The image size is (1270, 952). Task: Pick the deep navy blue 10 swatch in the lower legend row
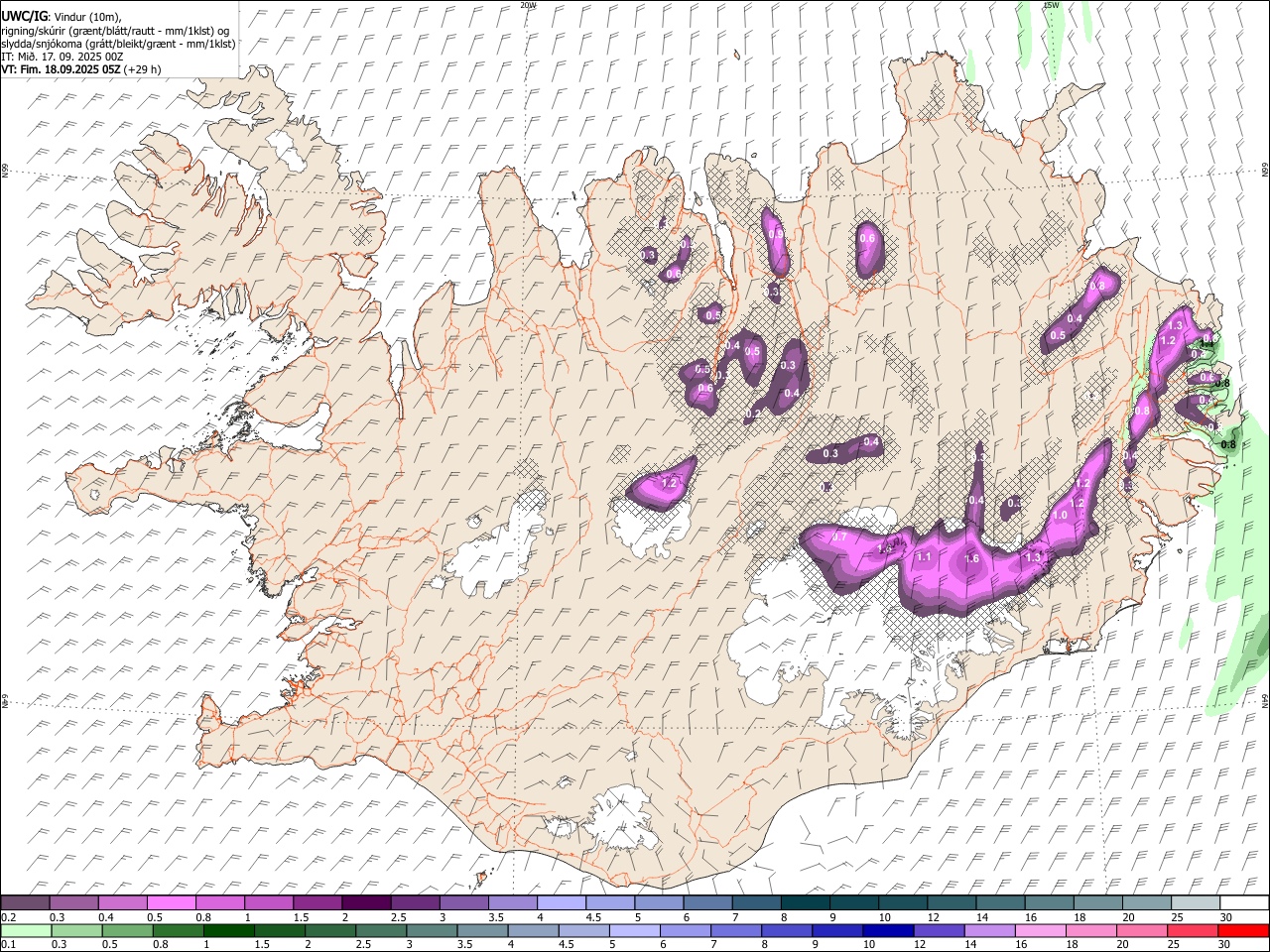pos(888,930)
